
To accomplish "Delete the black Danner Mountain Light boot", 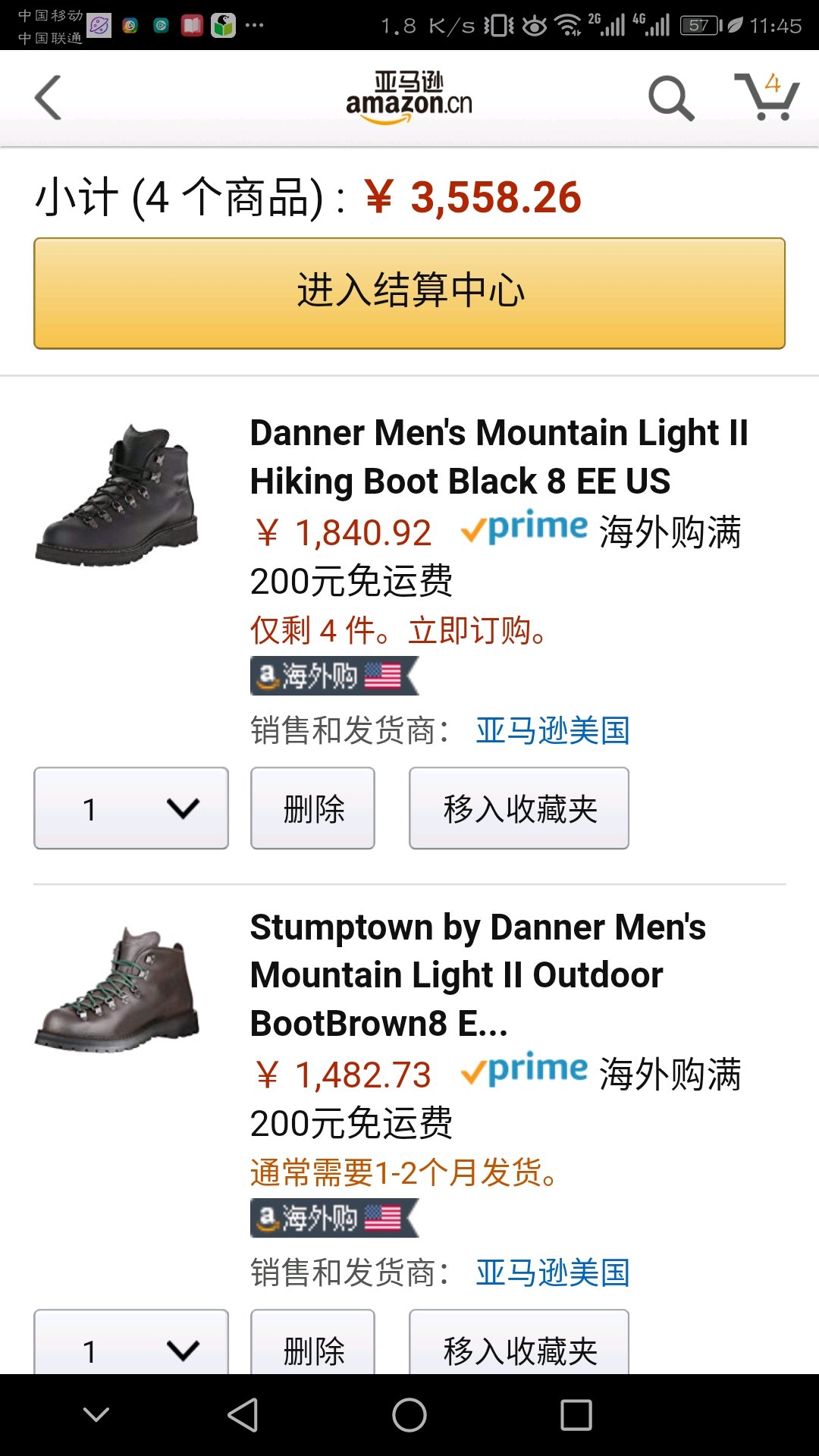I will [312, 808].
